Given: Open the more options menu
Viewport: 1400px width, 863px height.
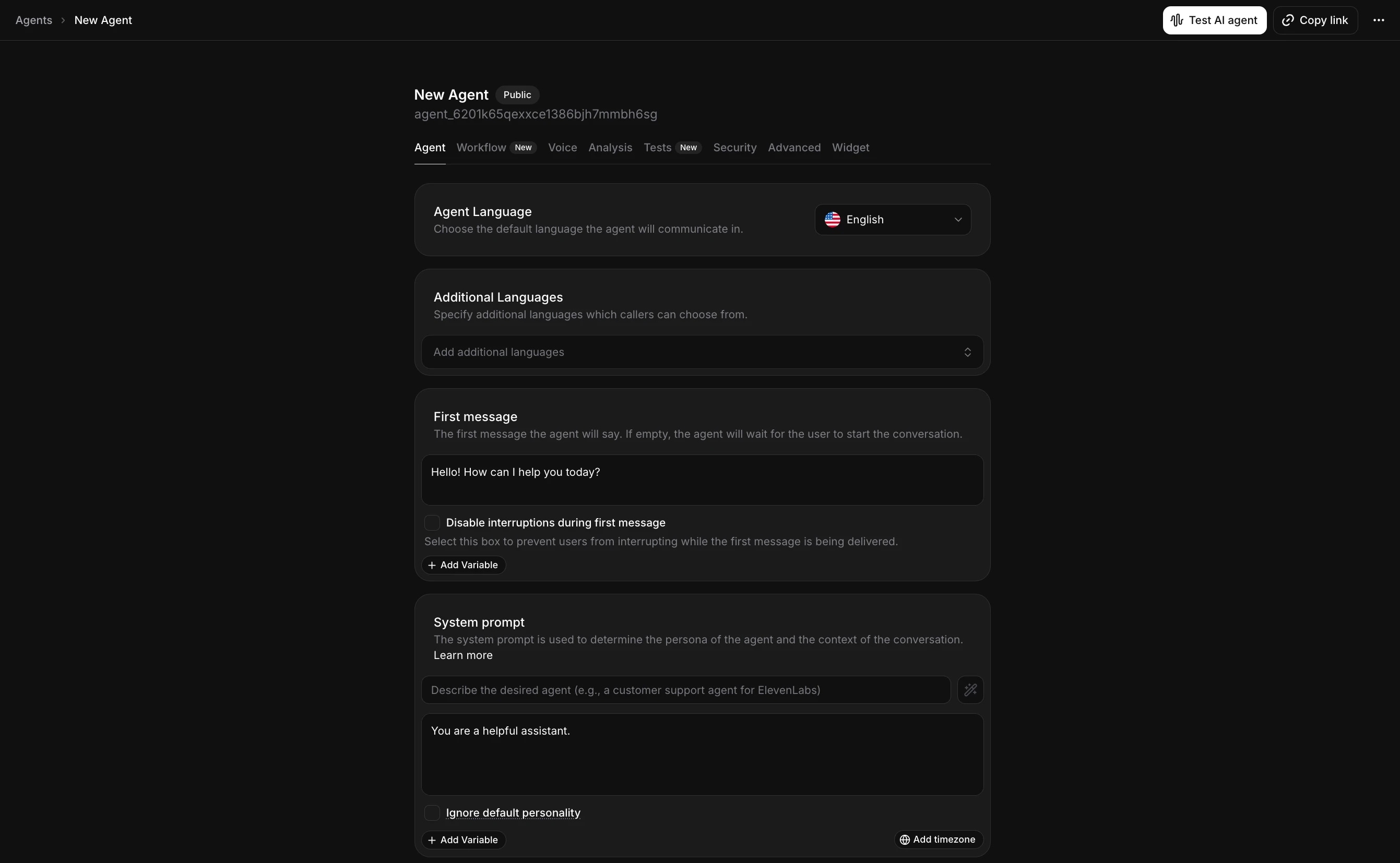Looking at the screenshot, I should click(x=1380, y=20).
